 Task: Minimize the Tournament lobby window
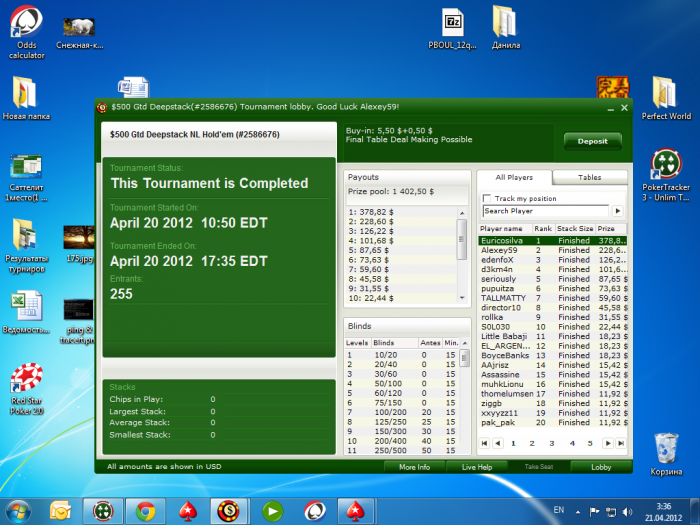coord(610,108)
